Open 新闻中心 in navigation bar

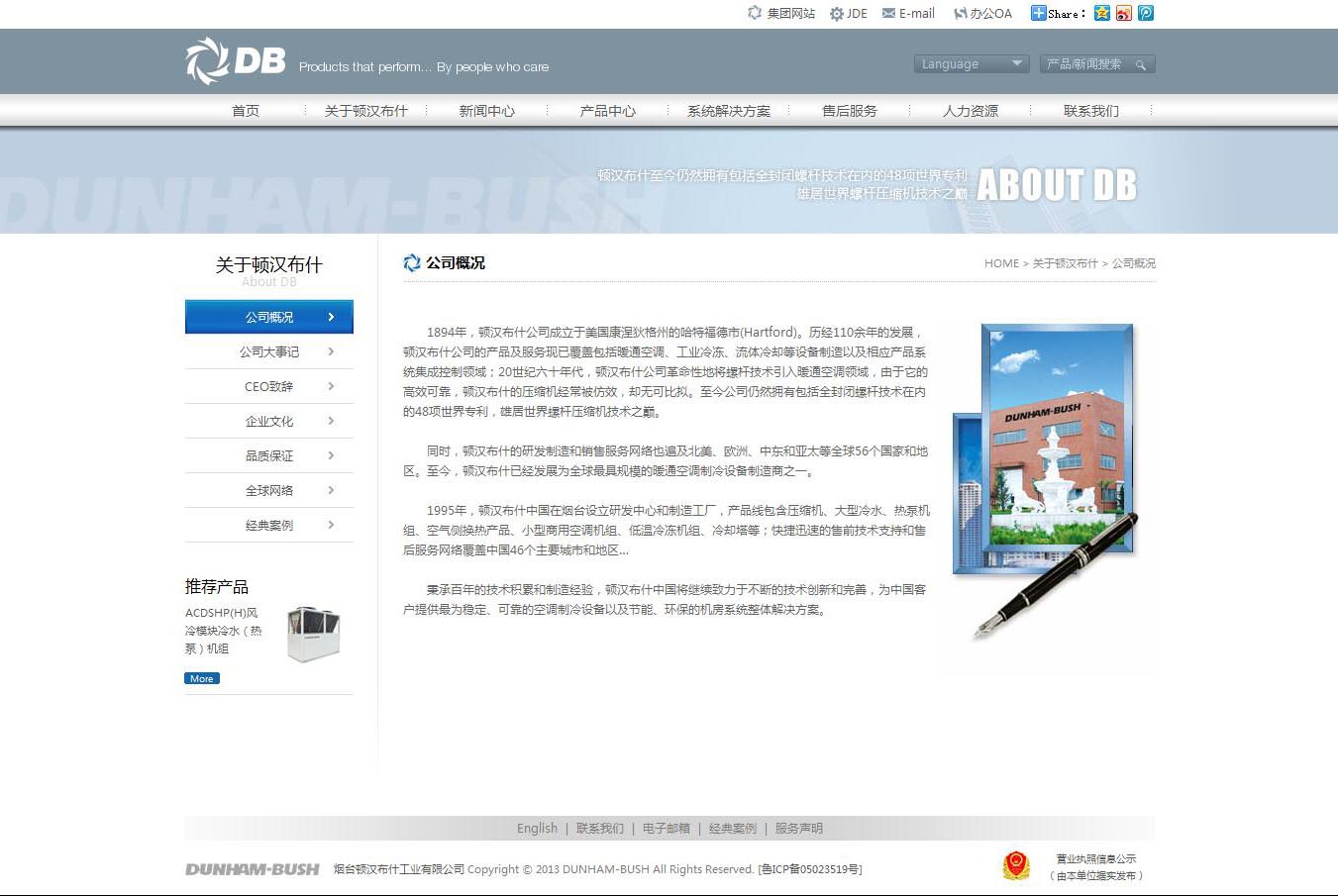coord(486,111)
